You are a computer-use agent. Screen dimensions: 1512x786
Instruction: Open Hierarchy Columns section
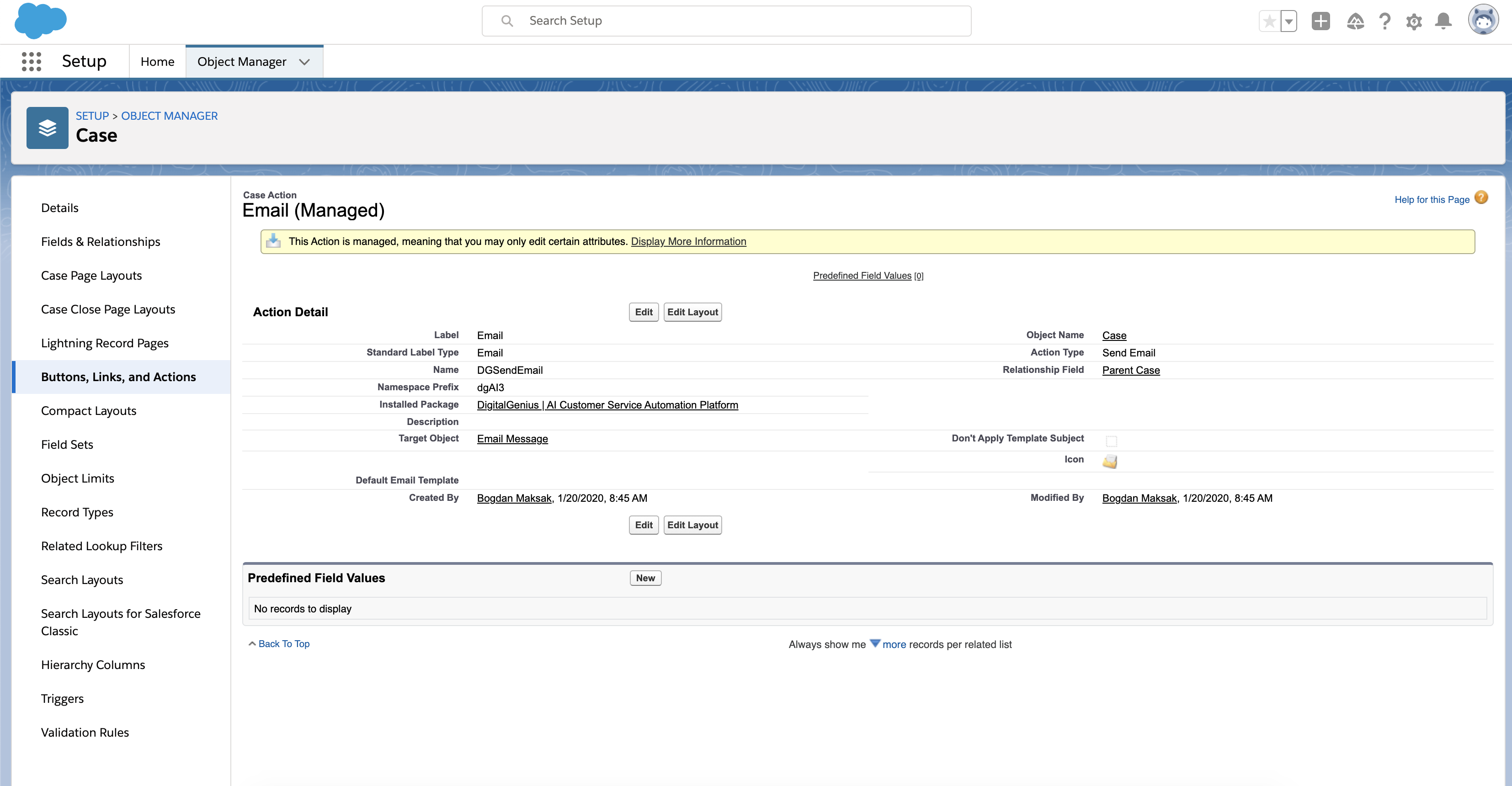[93, 665]
